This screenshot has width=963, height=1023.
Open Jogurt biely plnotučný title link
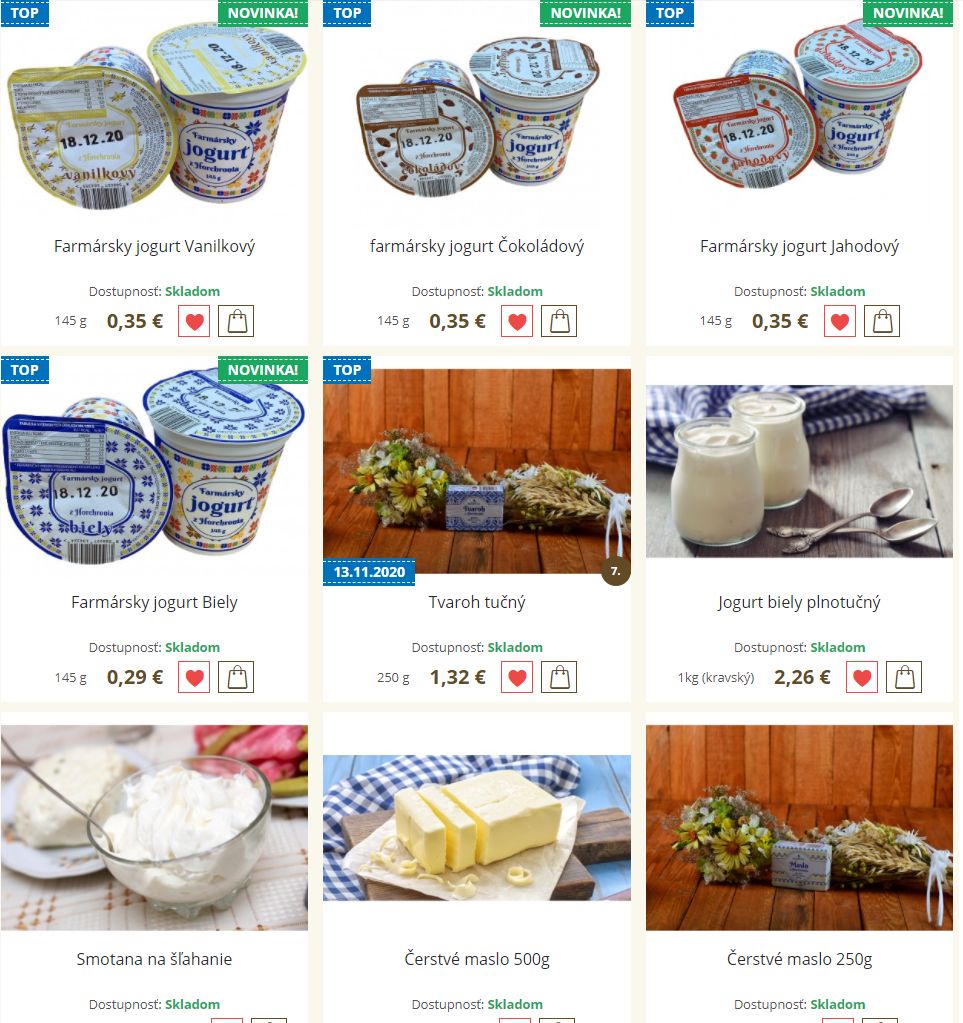click(799, 602)
